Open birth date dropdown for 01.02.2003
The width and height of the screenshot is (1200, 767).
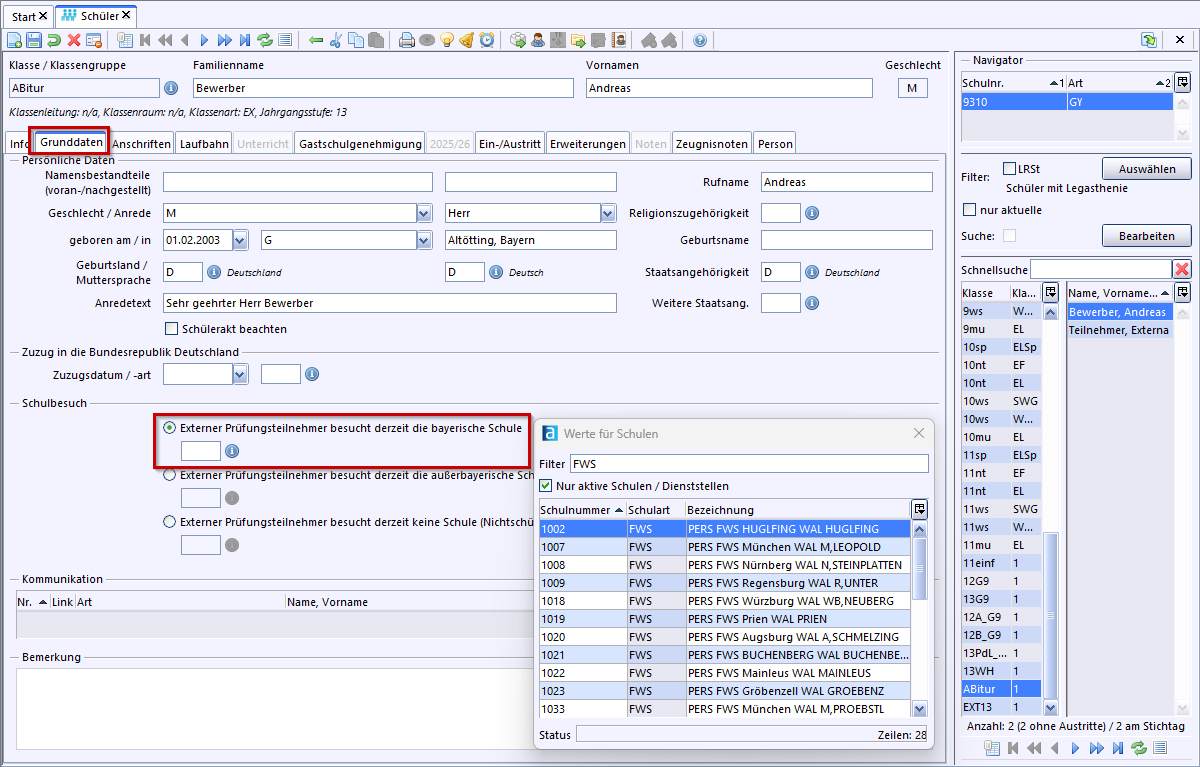240,240
